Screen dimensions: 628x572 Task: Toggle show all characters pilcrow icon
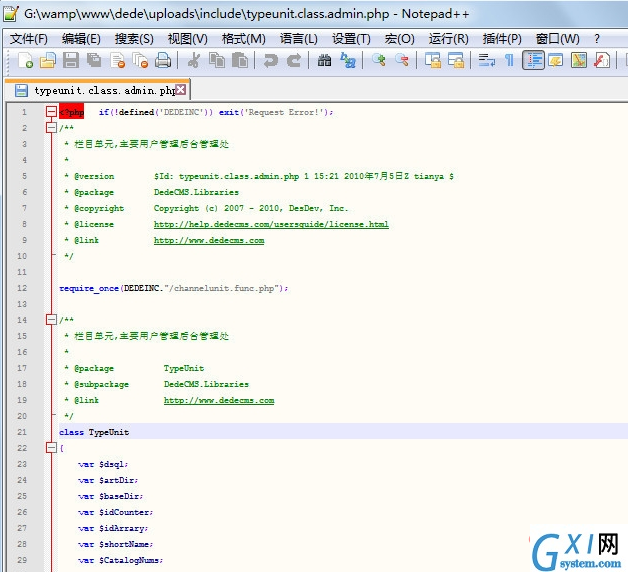[509, 60]
